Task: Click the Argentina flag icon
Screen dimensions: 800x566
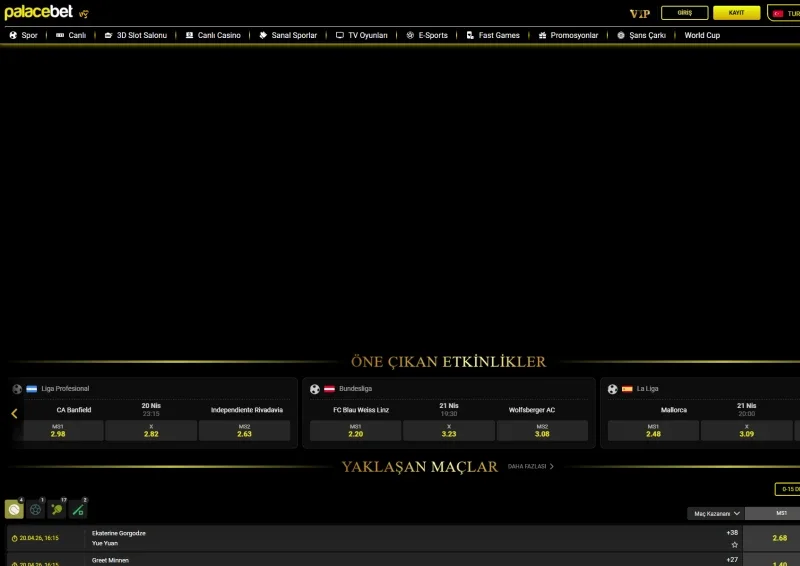Action: click(32, 389)
